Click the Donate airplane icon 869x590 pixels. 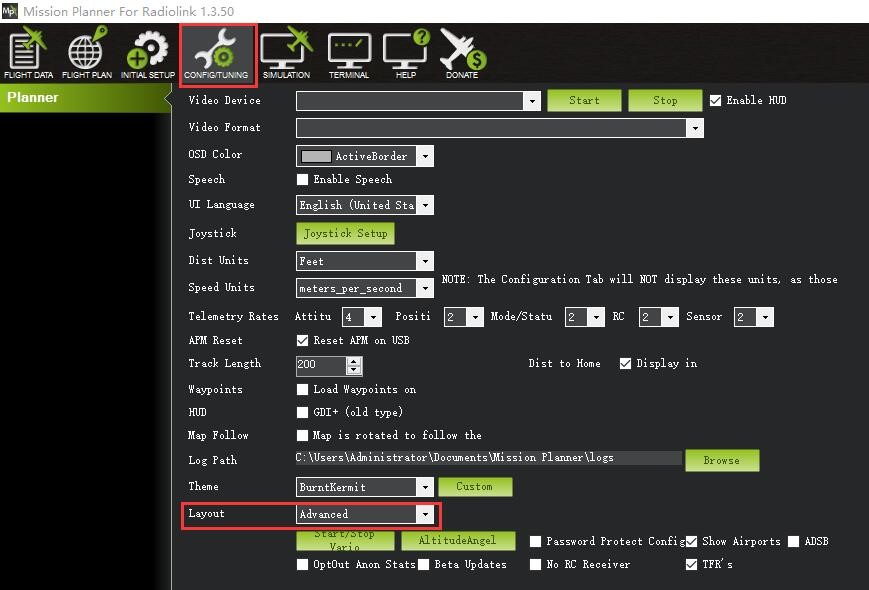point(462,54)
